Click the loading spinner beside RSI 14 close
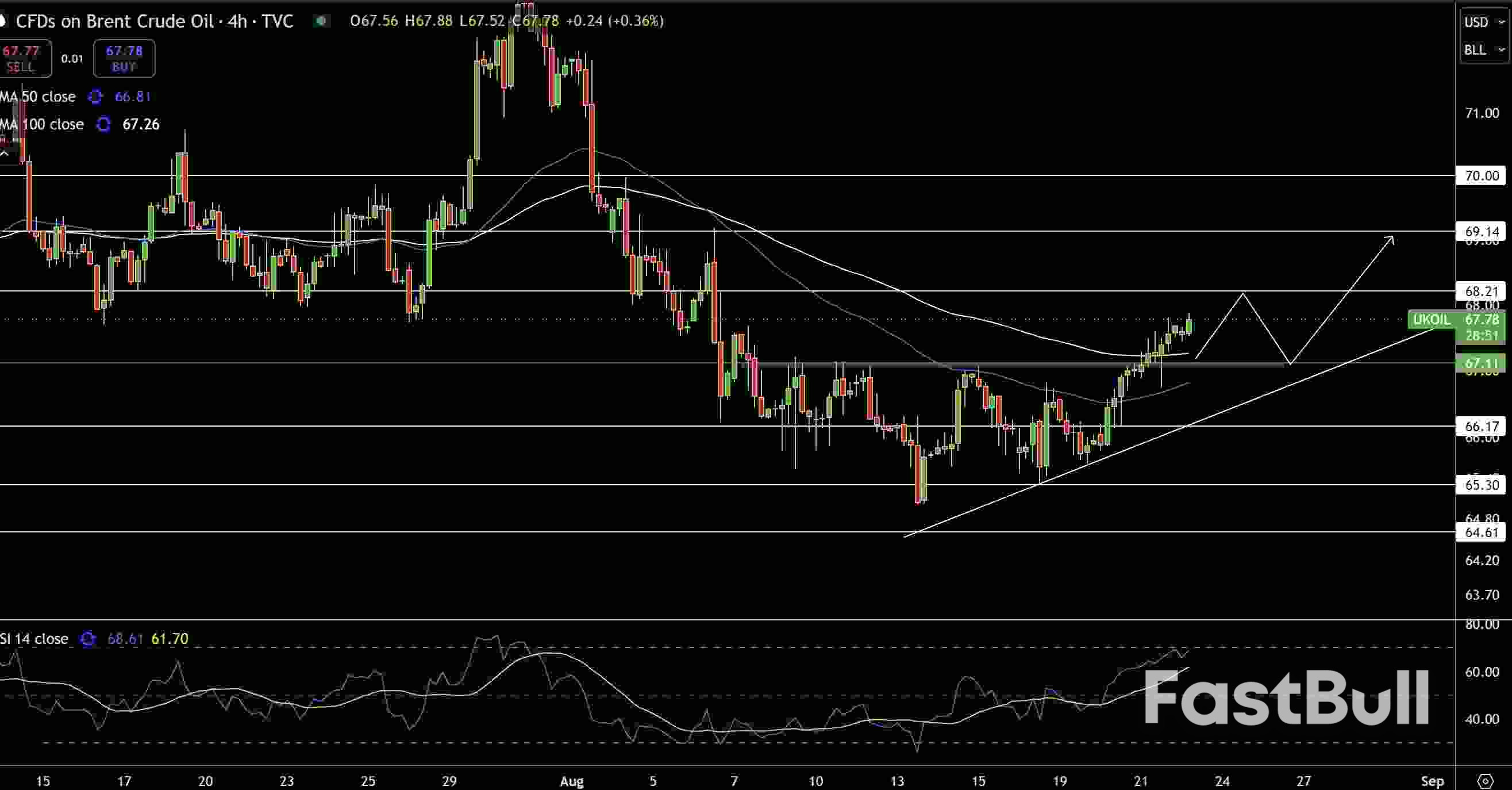The height and width of the screenshot is (790, 1512). pos(87,639)
